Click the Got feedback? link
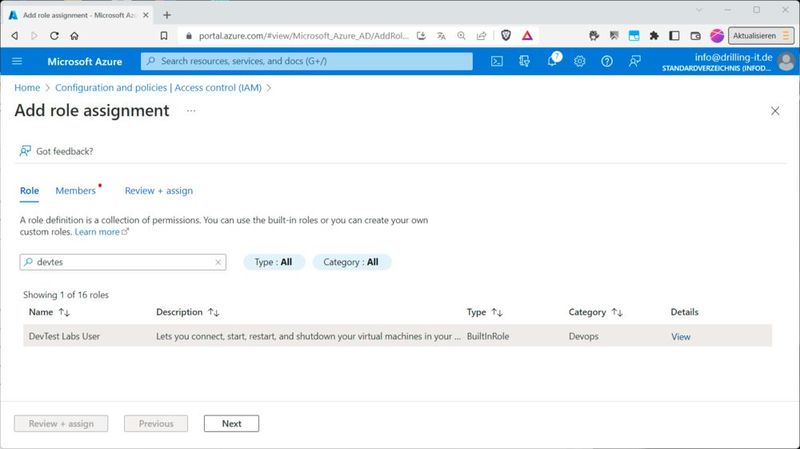The width and height of the screenshot is (800, 449). click(56, 151)
